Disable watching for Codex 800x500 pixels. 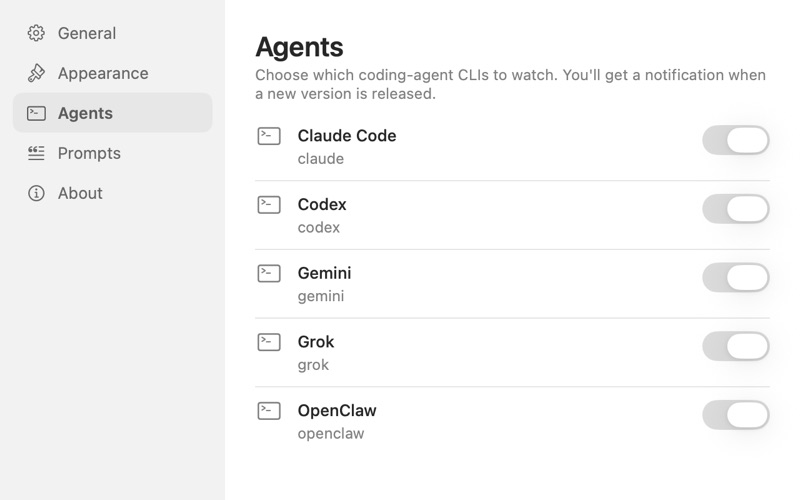point(736,209)
